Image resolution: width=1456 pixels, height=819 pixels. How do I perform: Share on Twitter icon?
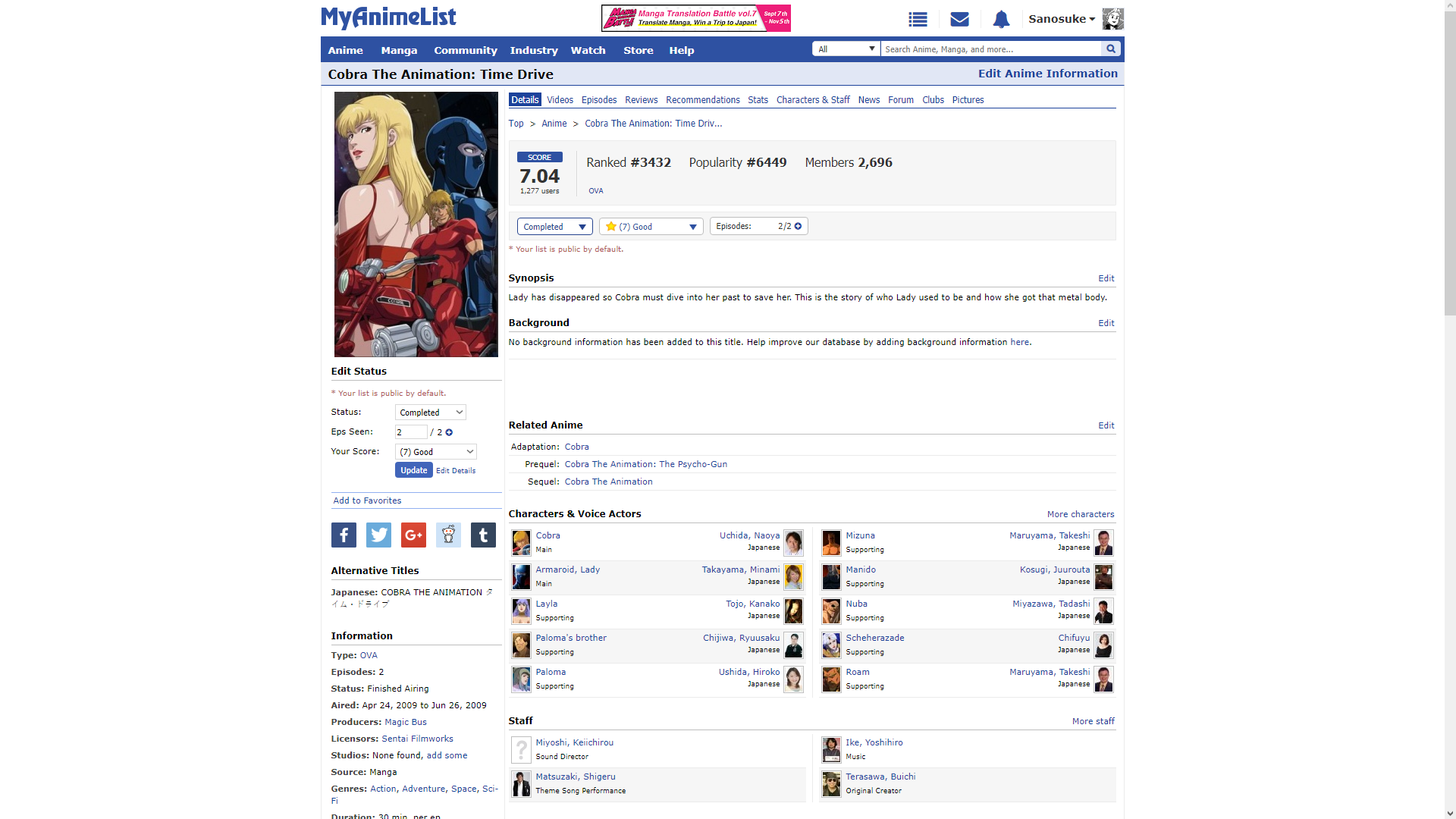click(378, 535)
